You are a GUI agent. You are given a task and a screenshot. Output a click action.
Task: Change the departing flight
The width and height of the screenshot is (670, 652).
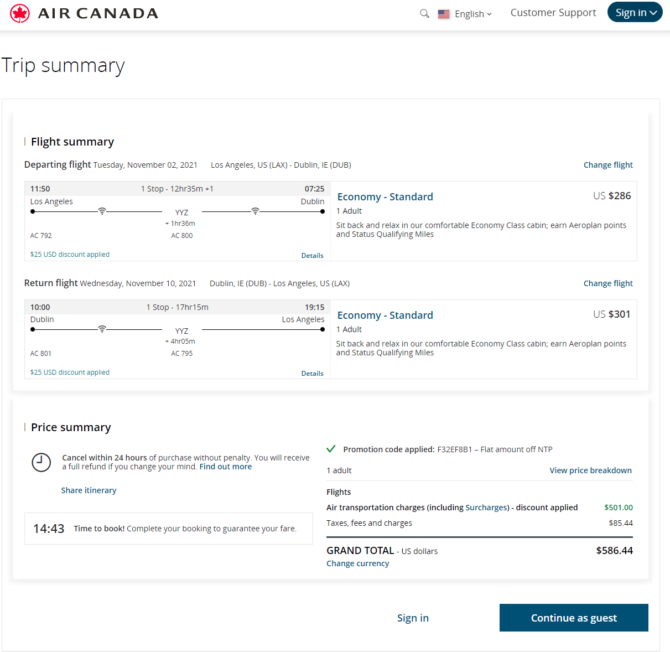click(x=608, y=165)
